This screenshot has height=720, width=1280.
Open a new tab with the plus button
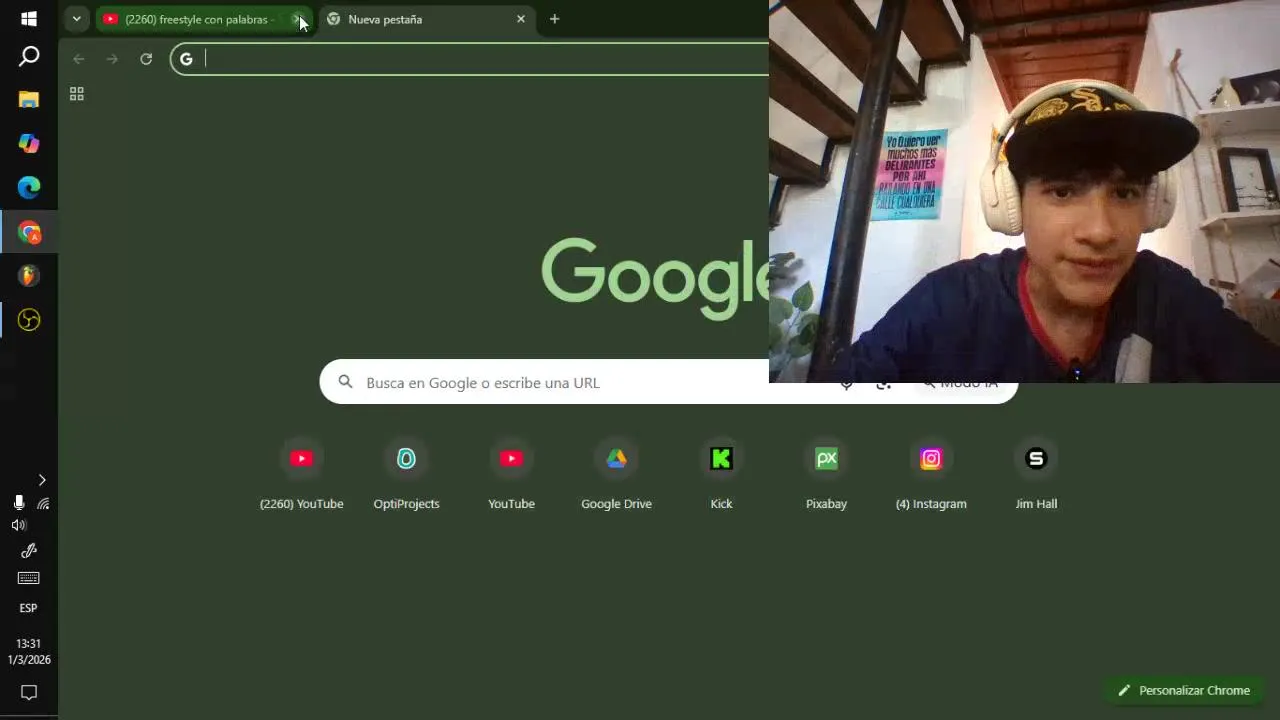tap(554, 19)
